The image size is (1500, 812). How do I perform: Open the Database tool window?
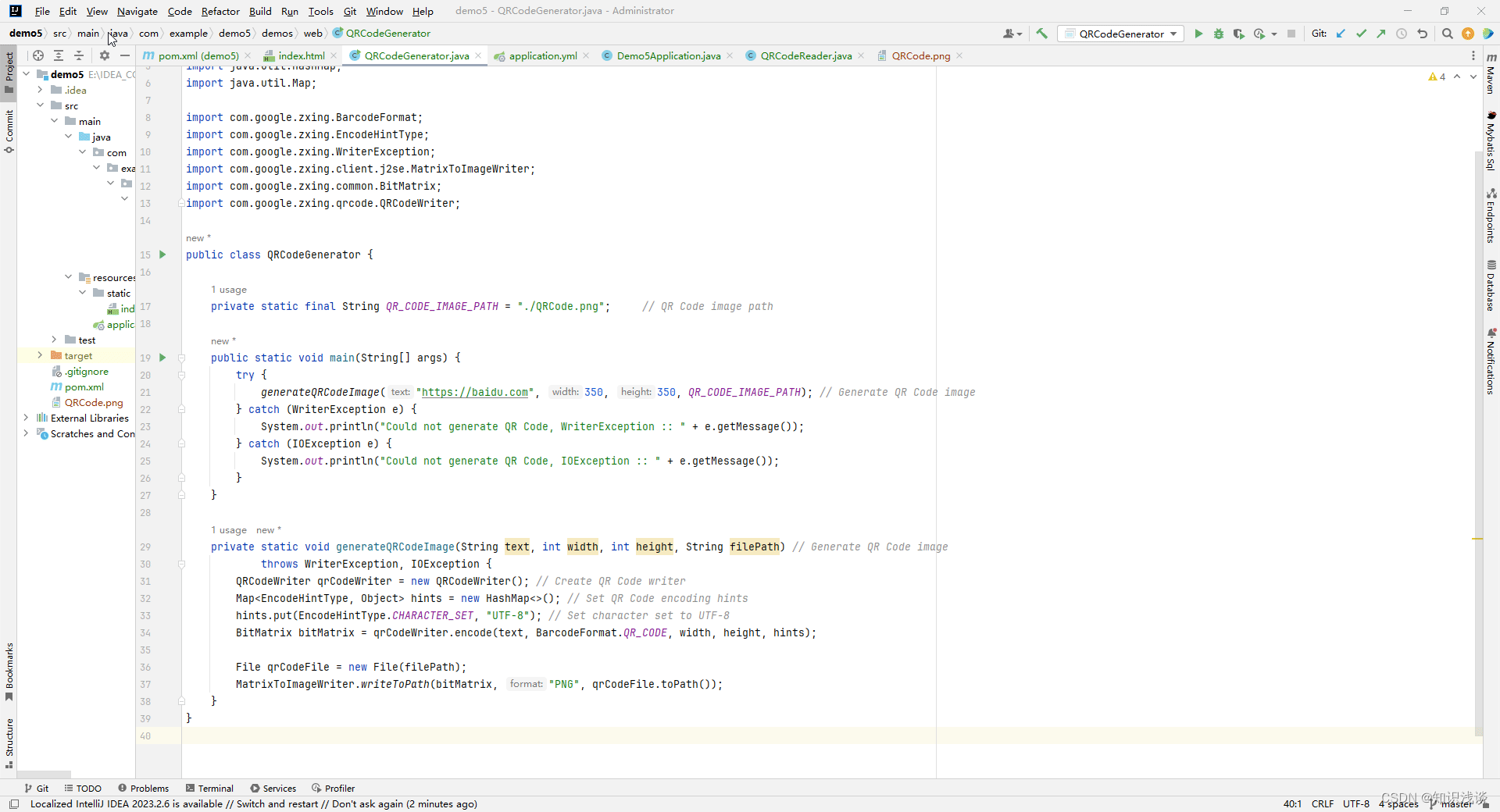[x=1491, y=285]
